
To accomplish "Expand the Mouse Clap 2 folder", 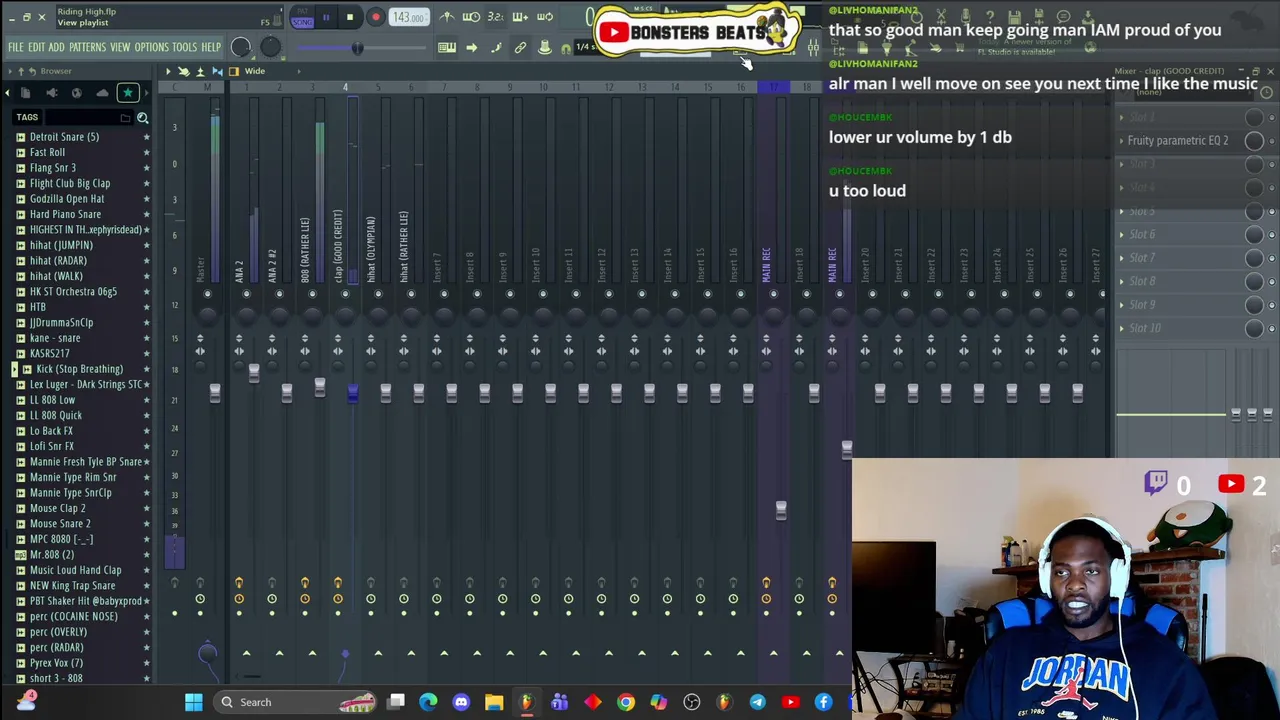I will point(57,508).
